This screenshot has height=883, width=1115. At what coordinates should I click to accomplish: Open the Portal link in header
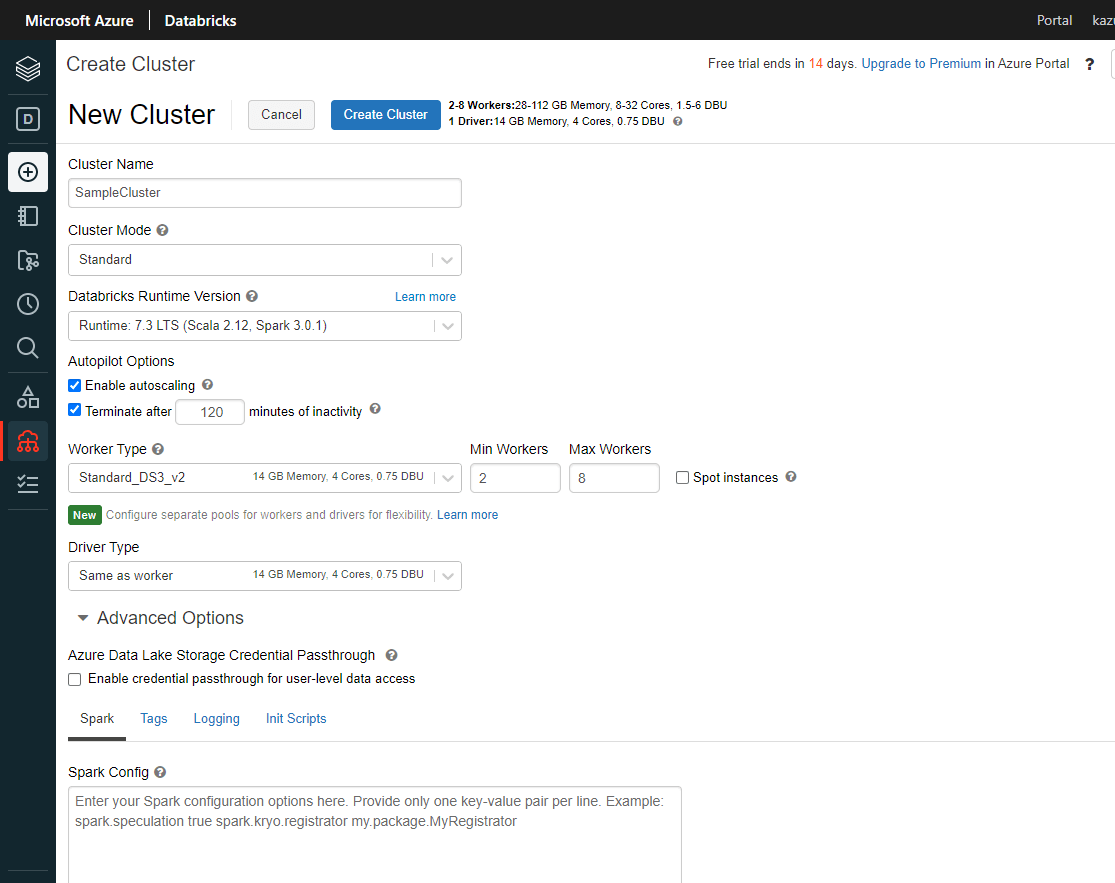(x=1054, y=21)
